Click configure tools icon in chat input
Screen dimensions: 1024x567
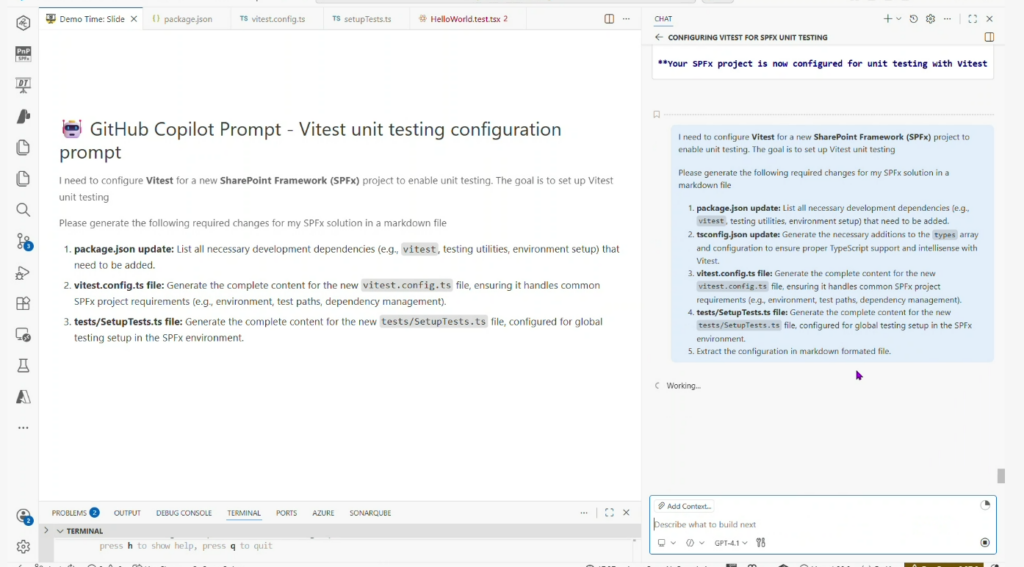[761, 543]
